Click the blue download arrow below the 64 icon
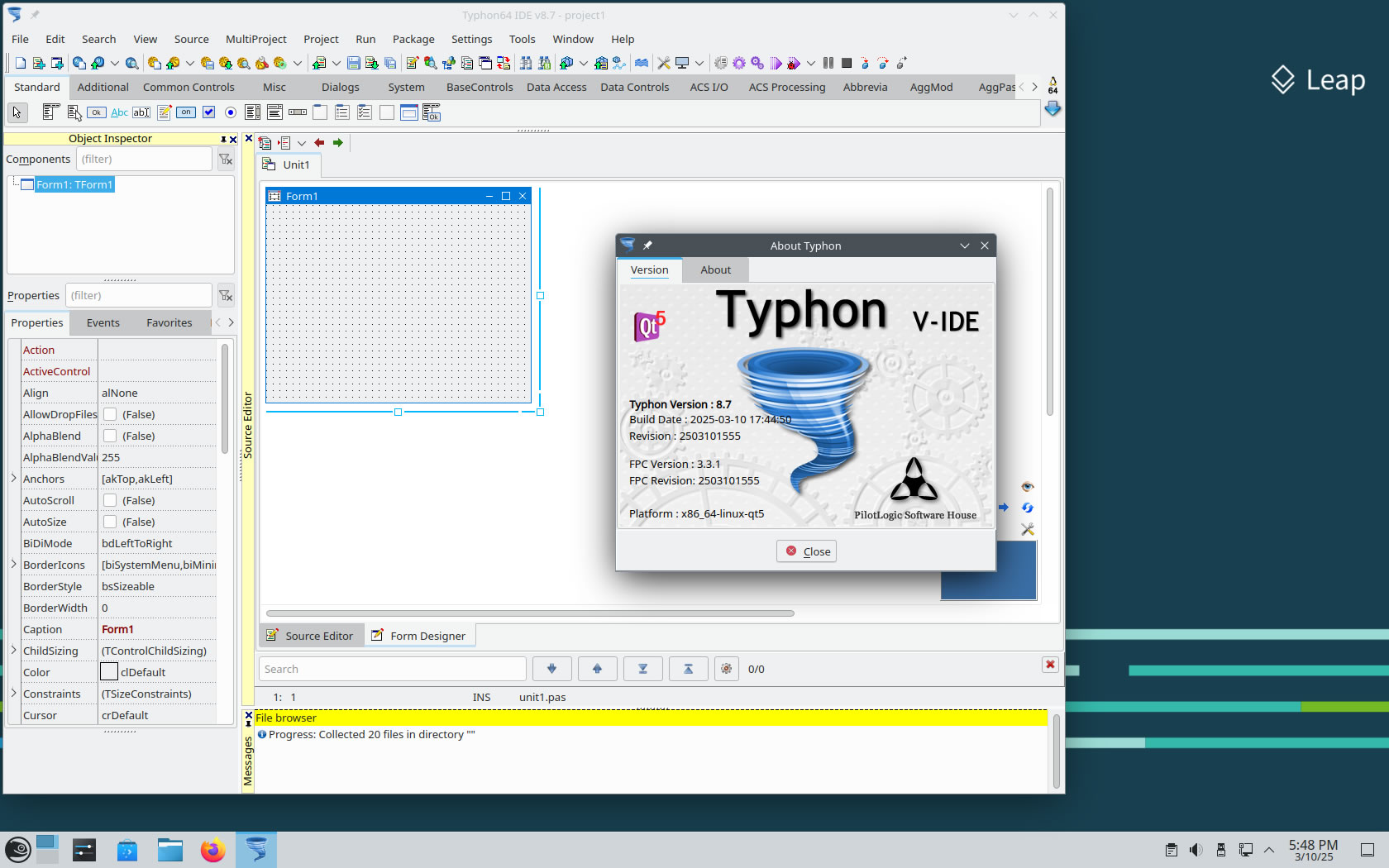The width and height of the screenshot is (1389, 868). [x=1052, y=108]
